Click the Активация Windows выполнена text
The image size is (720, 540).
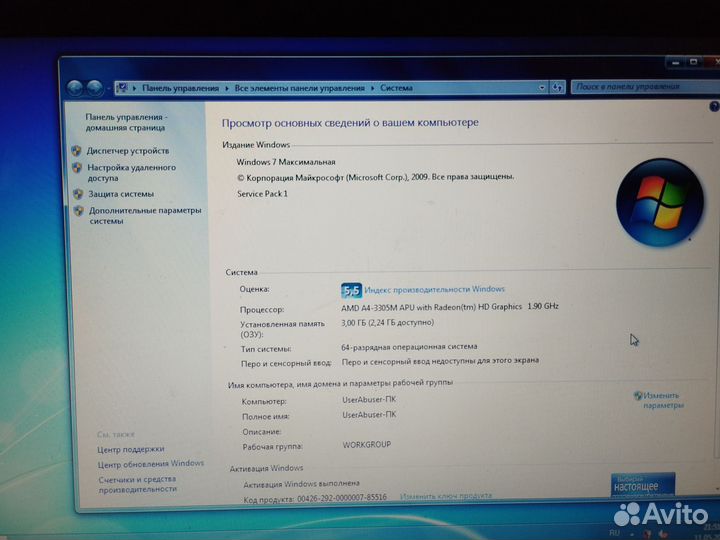tap(301, 484)
